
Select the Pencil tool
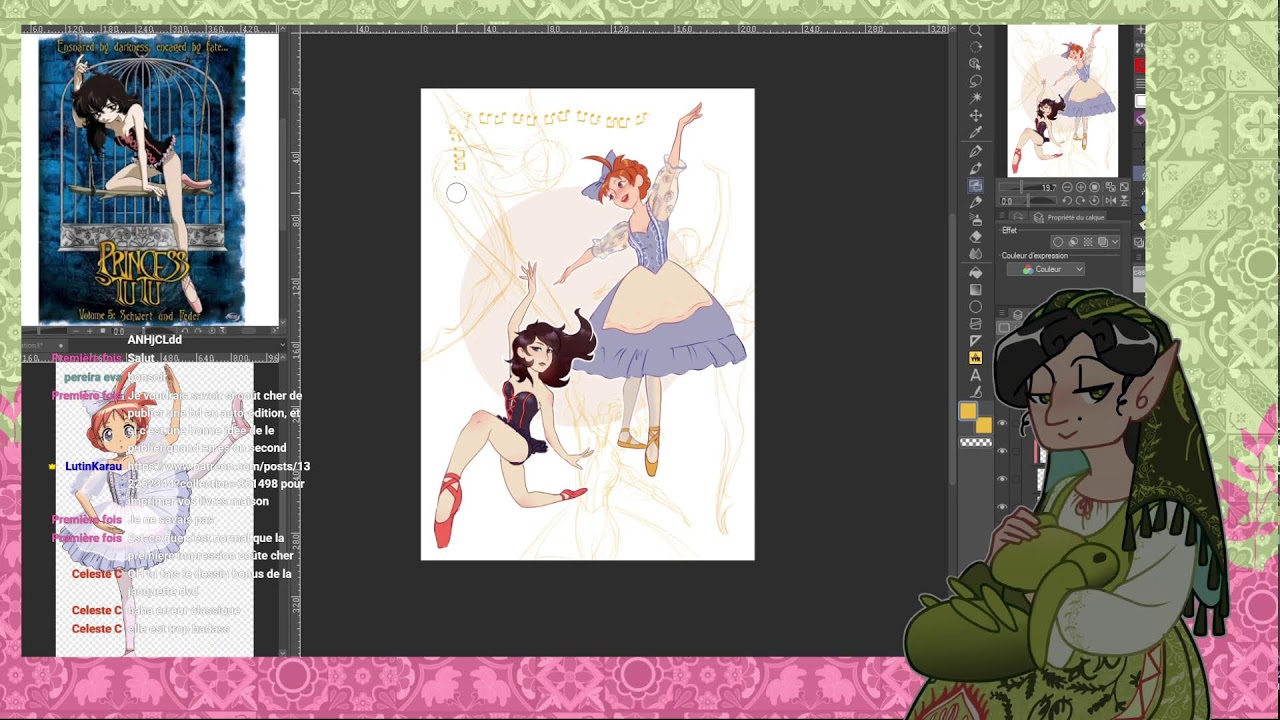click(976, 168)
